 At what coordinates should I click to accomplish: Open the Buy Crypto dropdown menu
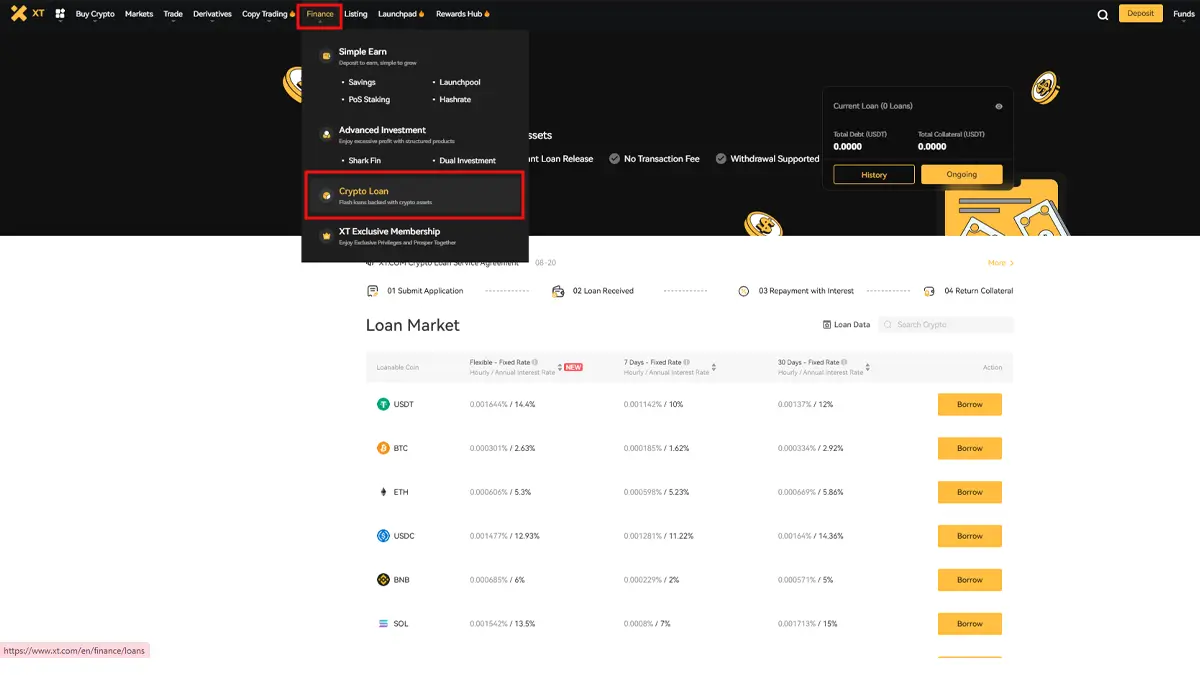(x=95, y=14)
